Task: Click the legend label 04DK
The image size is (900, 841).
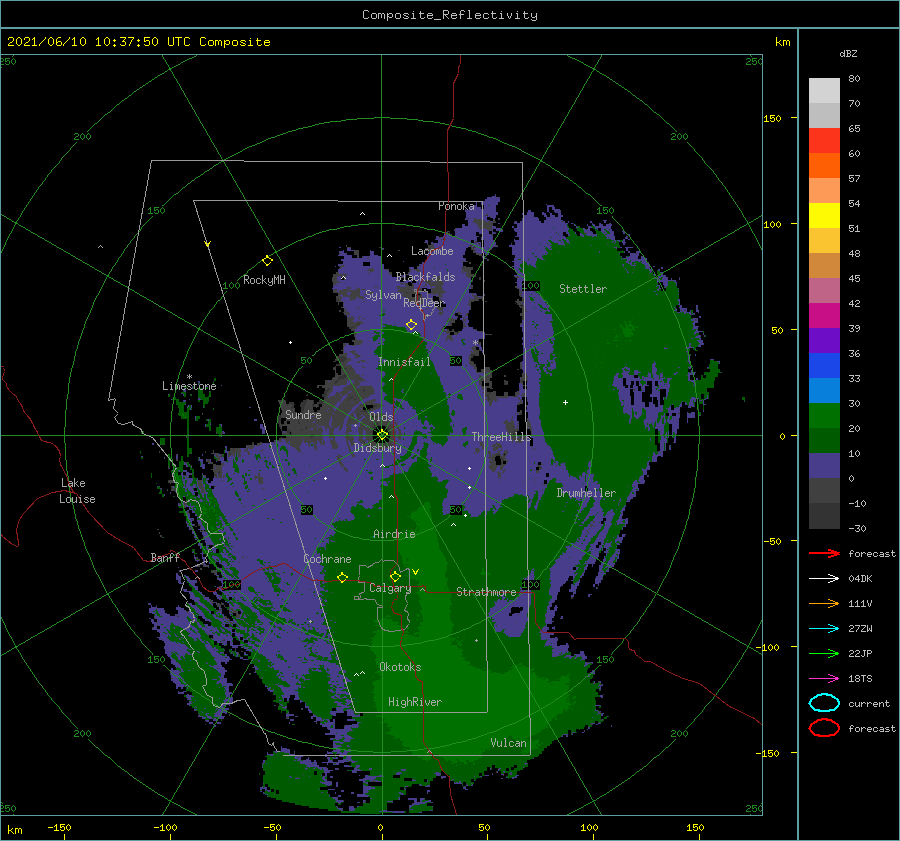Action: 860,578
